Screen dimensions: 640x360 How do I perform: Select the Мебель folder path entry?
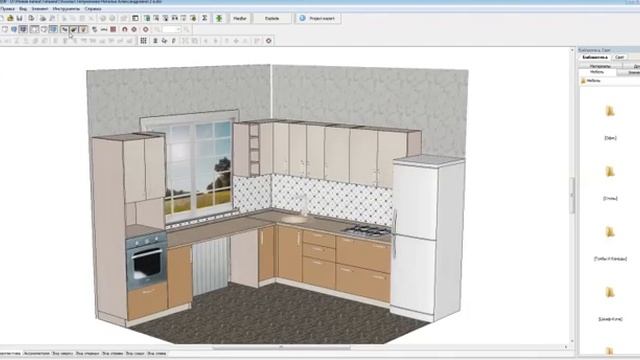pos(591,81)
